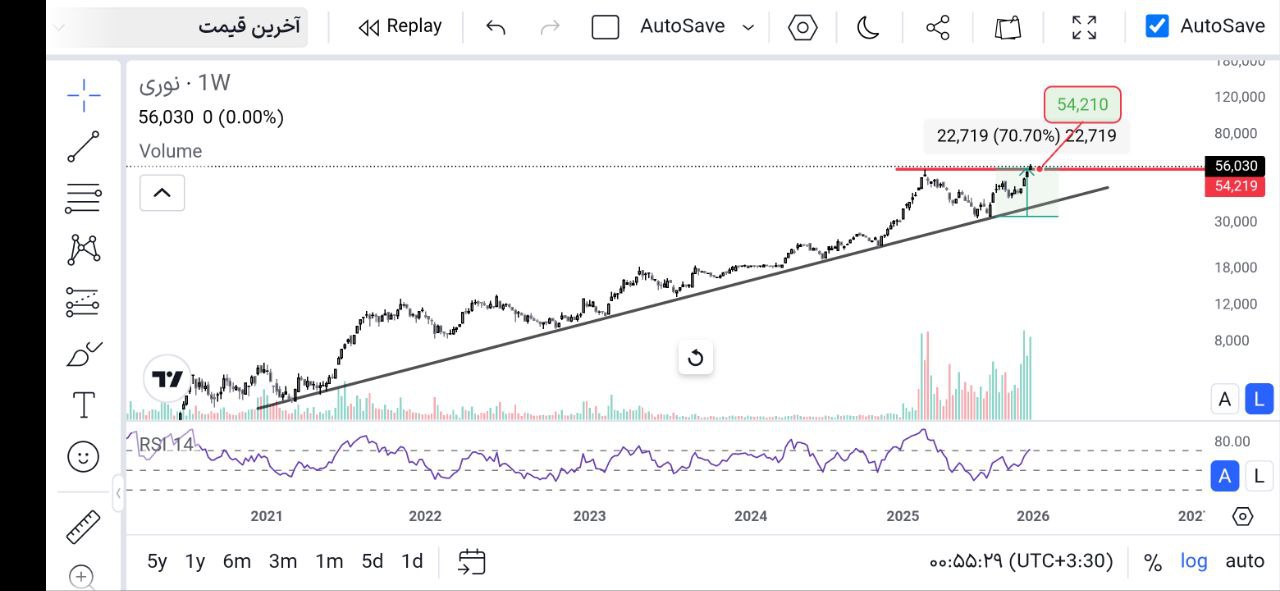
Task: Open the emoji stickers tool
Action: (83, 457)
